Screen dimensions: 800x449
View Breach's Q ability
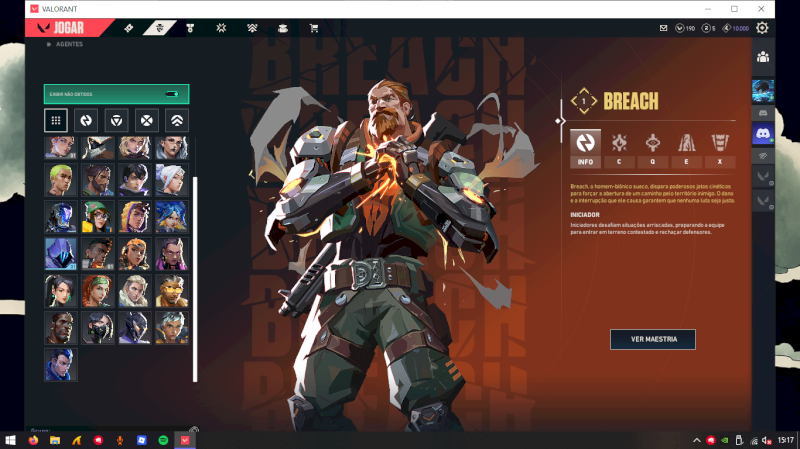point(653,148)
